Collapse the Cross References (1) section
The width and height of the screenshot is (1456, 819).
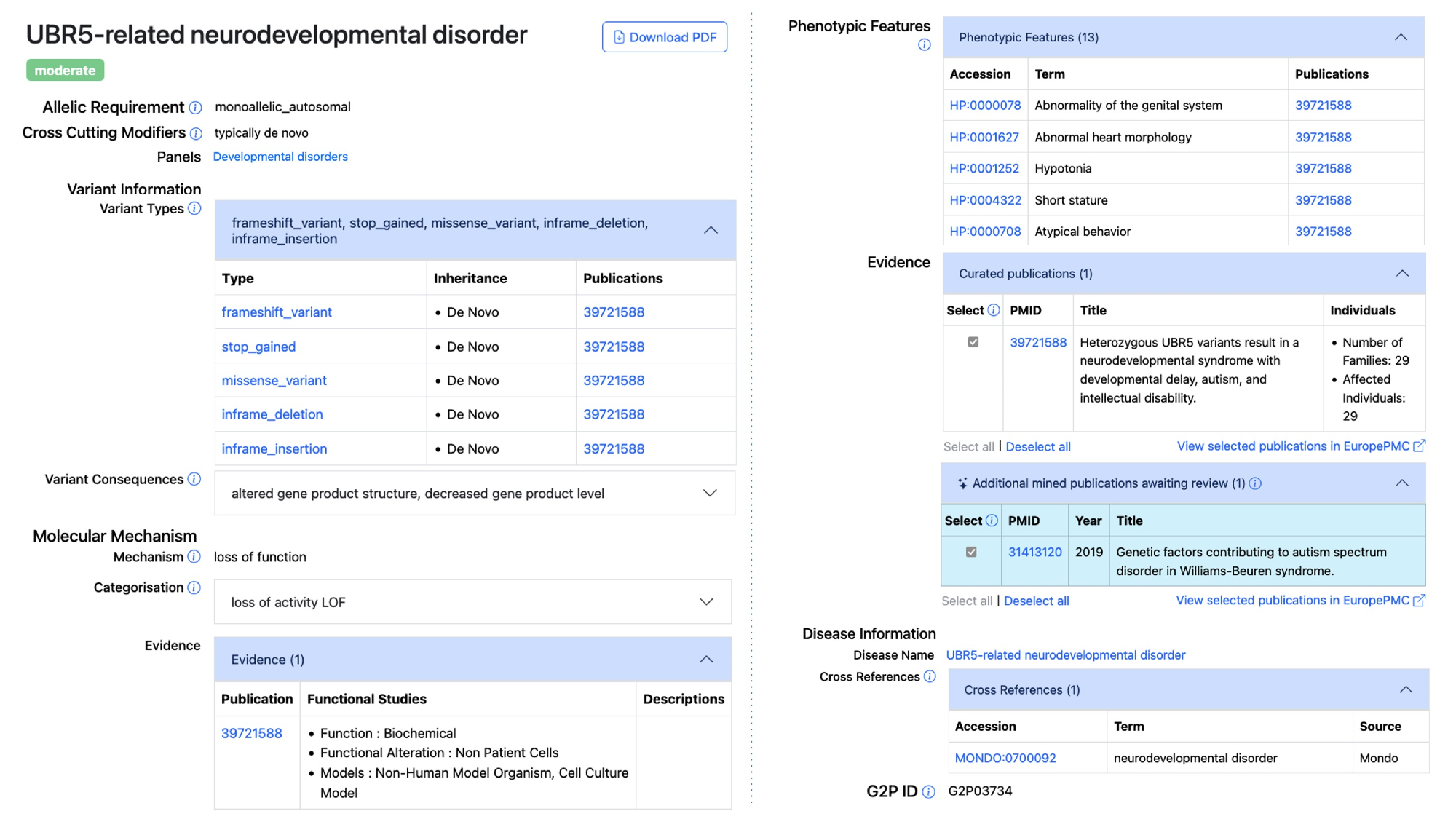(1406, 690)
